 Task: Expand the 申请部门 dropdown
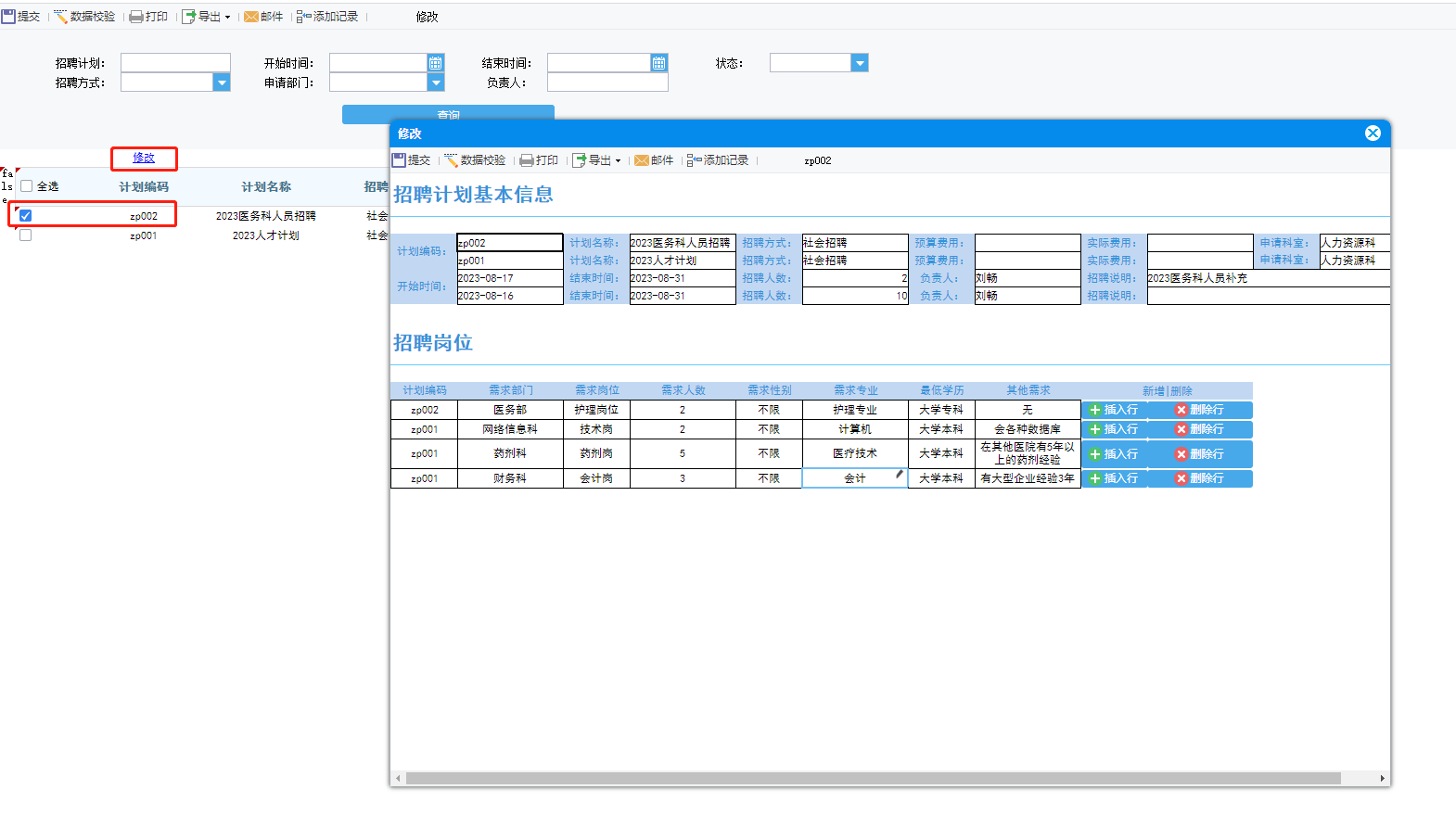point(436,83)
